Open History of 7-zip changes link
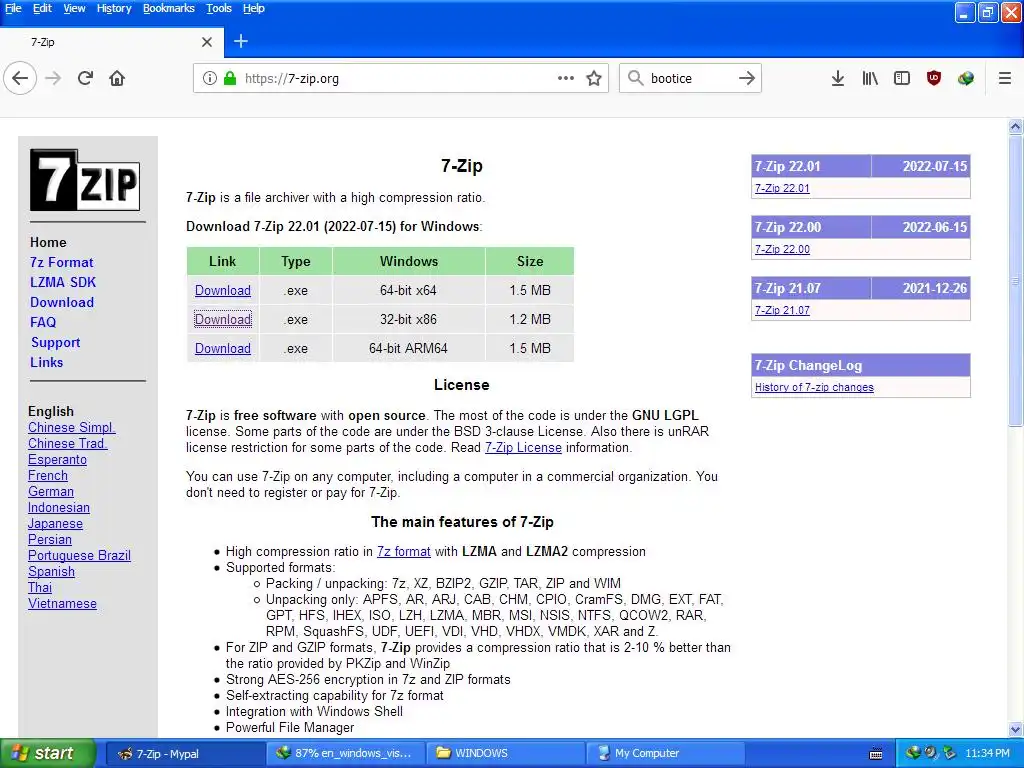The height and width of the screenshot is (768, 1024). click(814, 387)
